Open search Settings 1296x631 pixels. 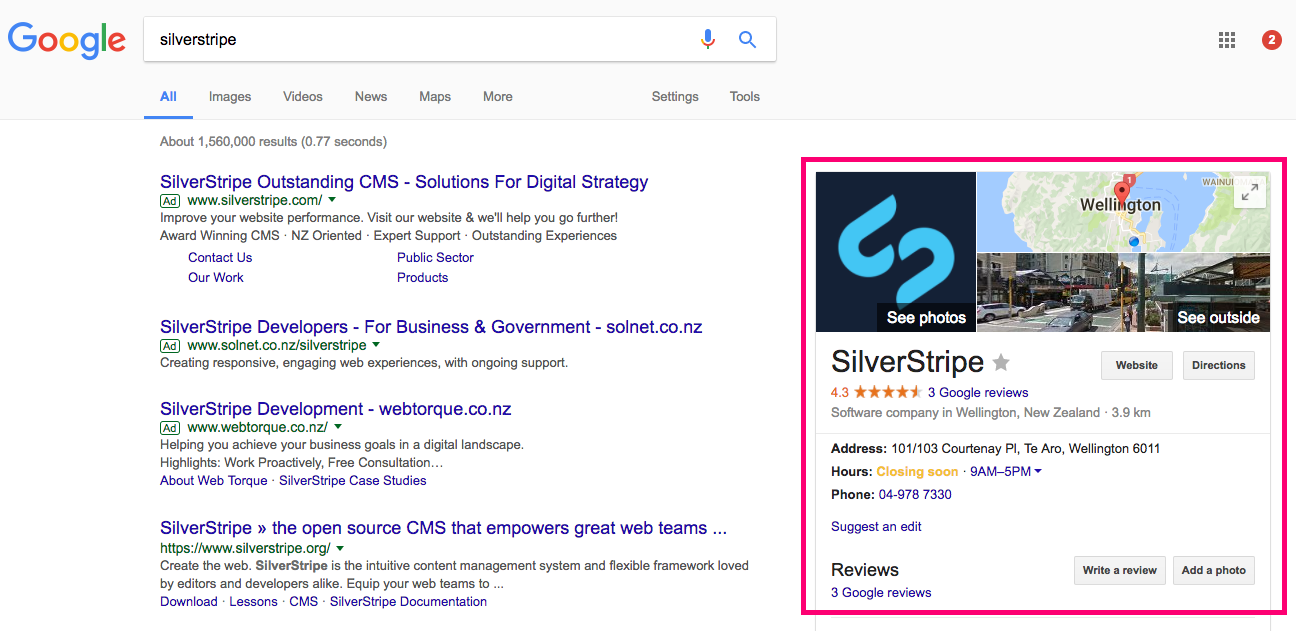(x=675, y=96)
